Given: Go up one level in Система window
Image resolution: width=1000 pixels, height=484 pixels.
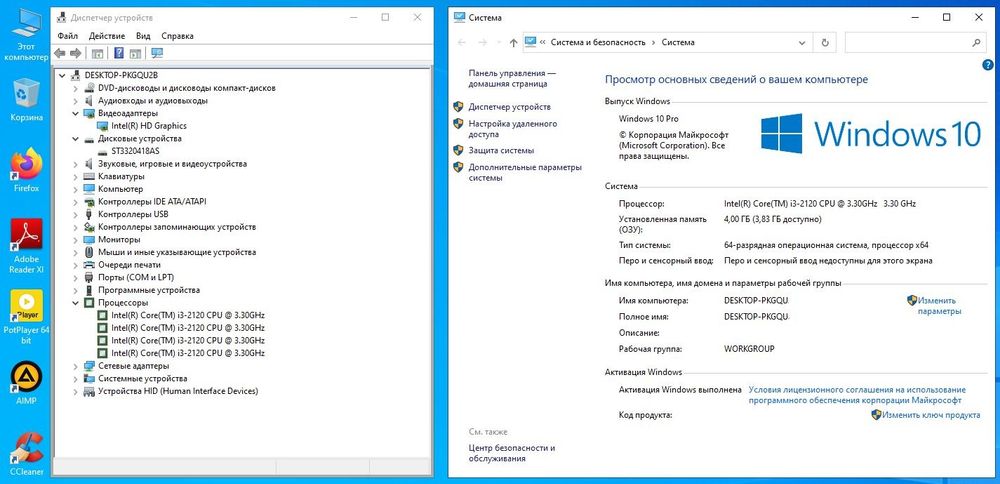Looking at the screenshot, I should (x=513, y=43).
